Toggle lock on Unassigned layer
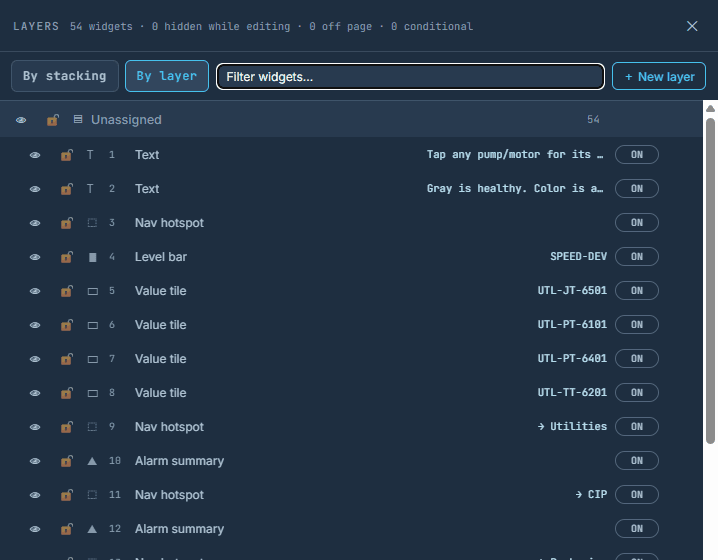The width and height of the screenshot is (718, 560). pyautogui.click(x=53, y=120)
